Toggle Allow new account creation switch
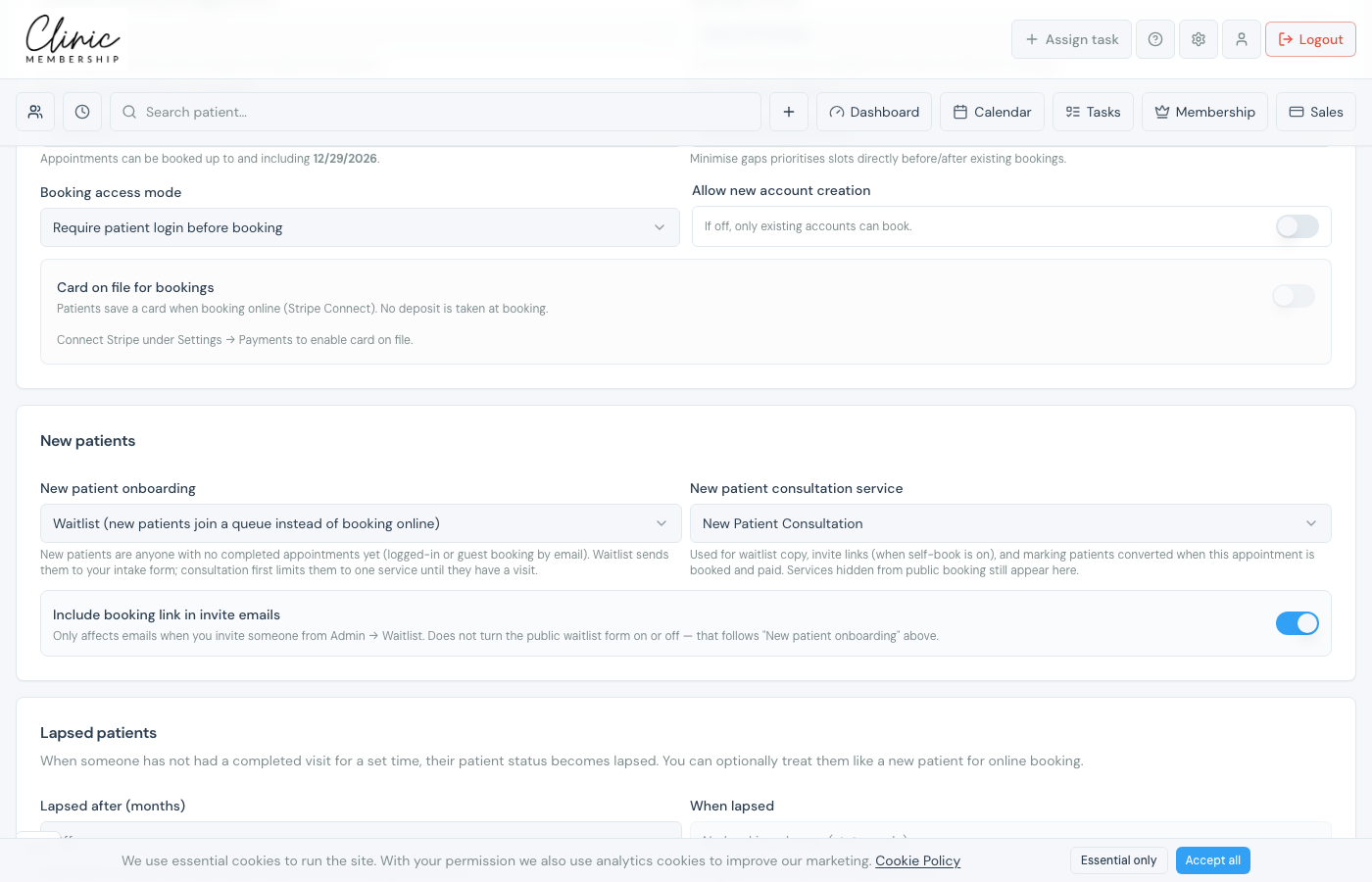Viewport: 1372px width, 882px height. click(1297, 226)
